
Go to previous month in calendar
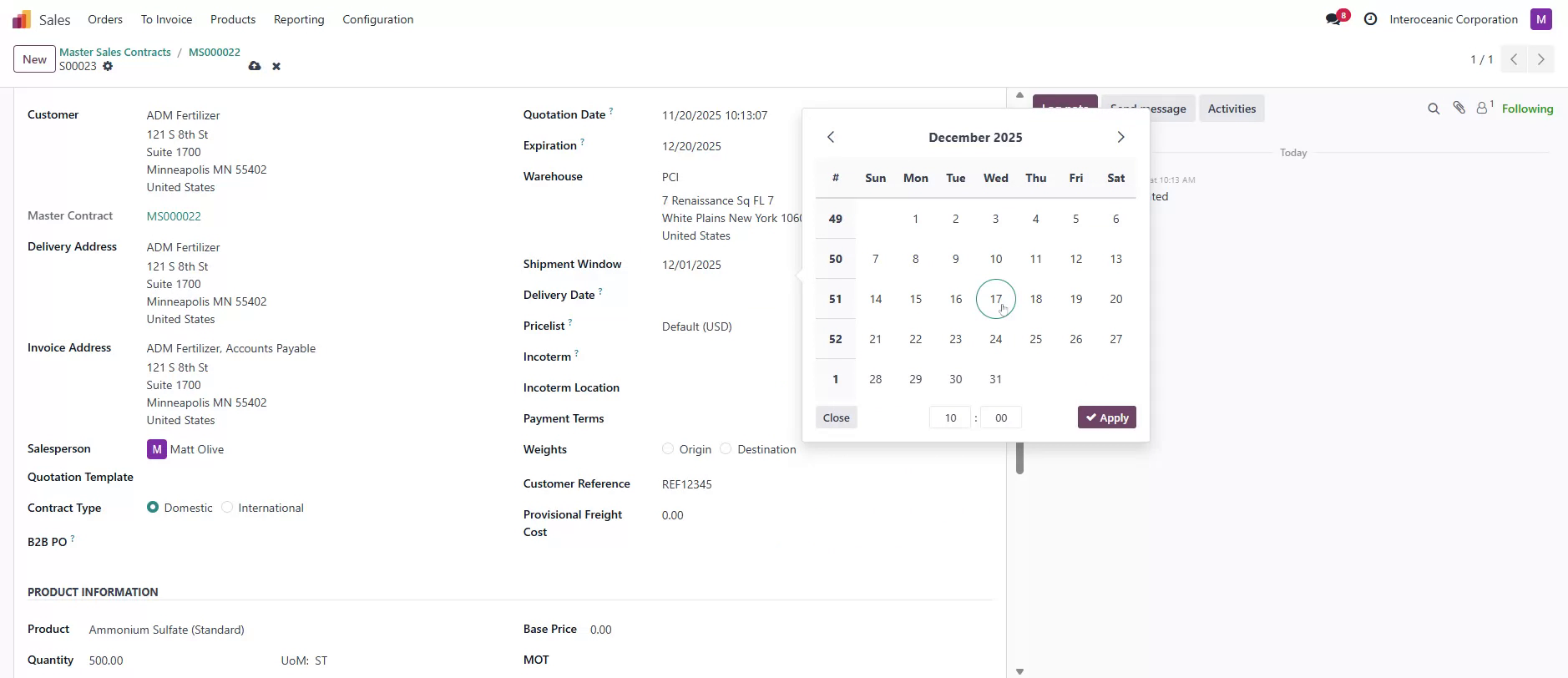(x=831, y=137)
